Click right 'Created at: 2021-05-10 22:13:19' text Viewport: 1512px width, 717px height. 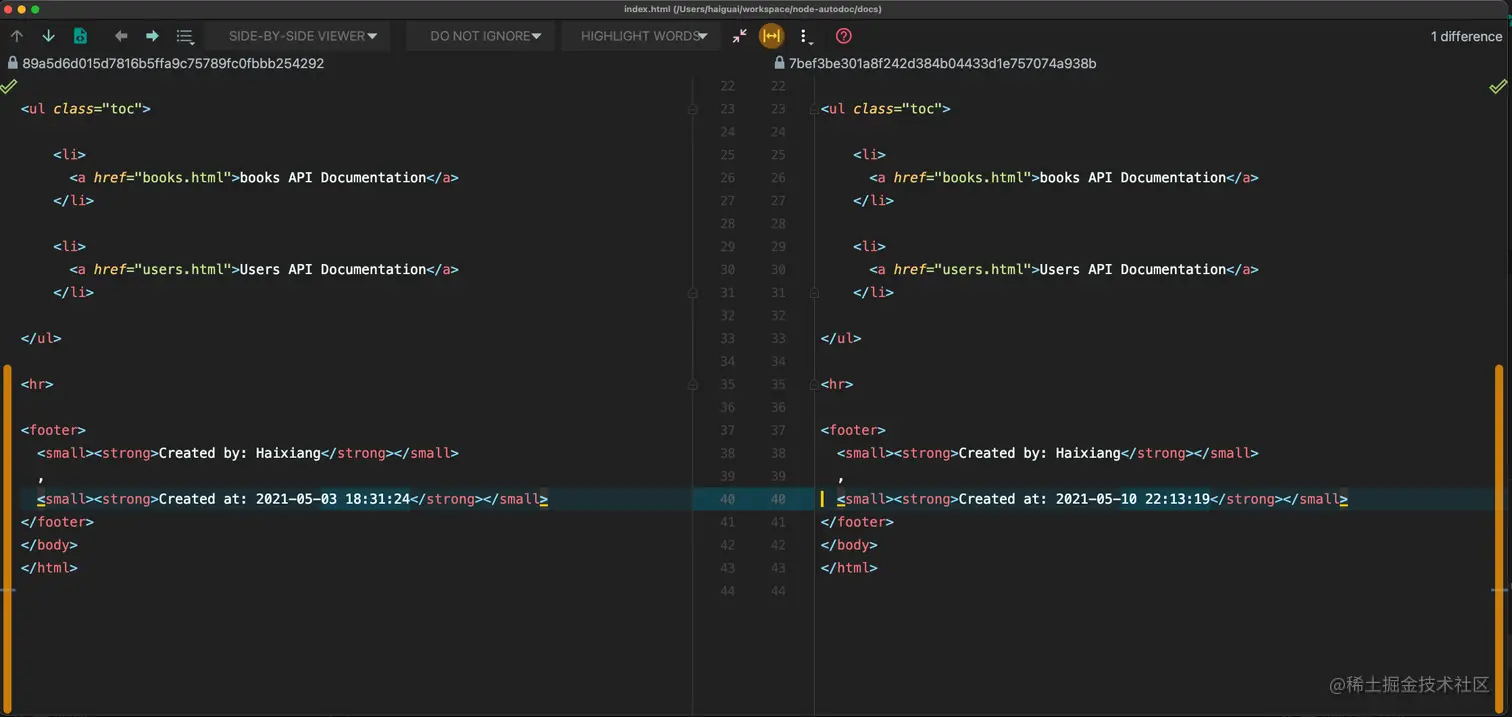1084,499
